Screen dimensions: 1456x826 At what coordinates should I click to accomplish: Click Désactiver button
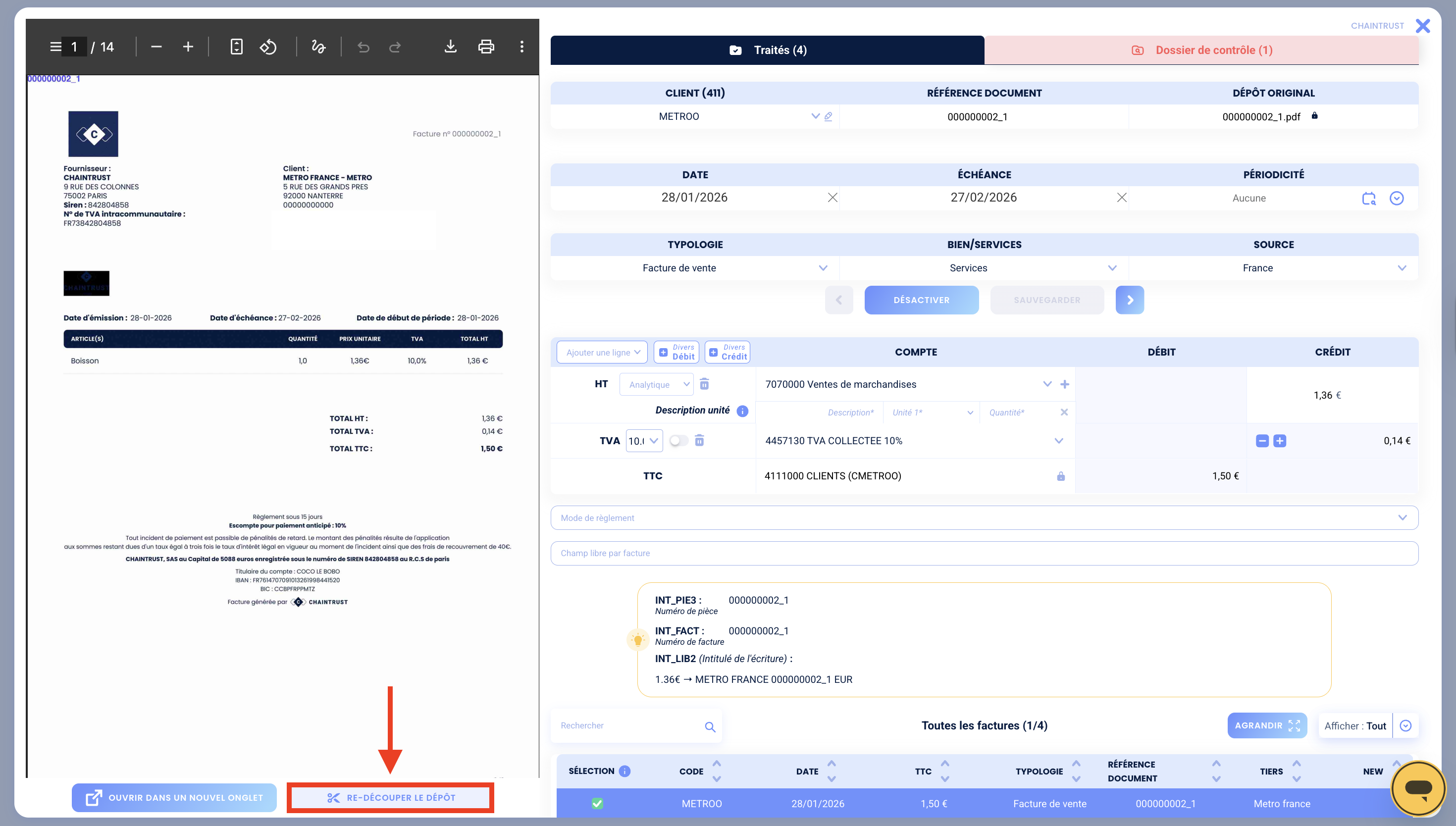tap(921, 300)
